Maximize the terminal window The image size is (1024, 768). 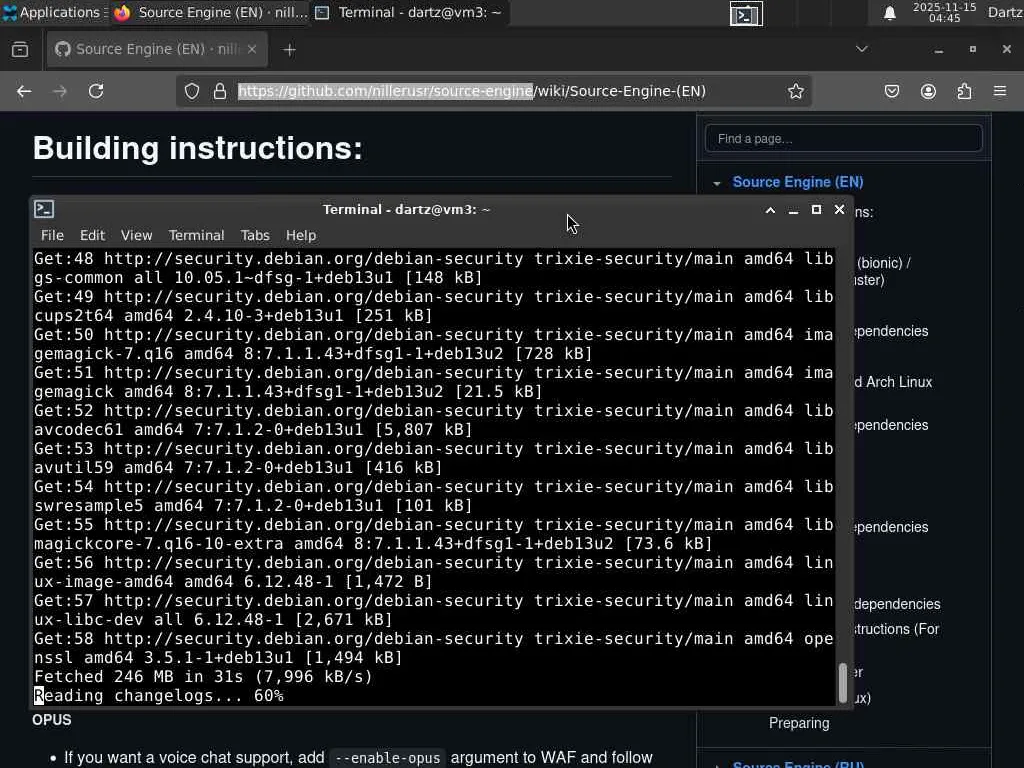816,210
